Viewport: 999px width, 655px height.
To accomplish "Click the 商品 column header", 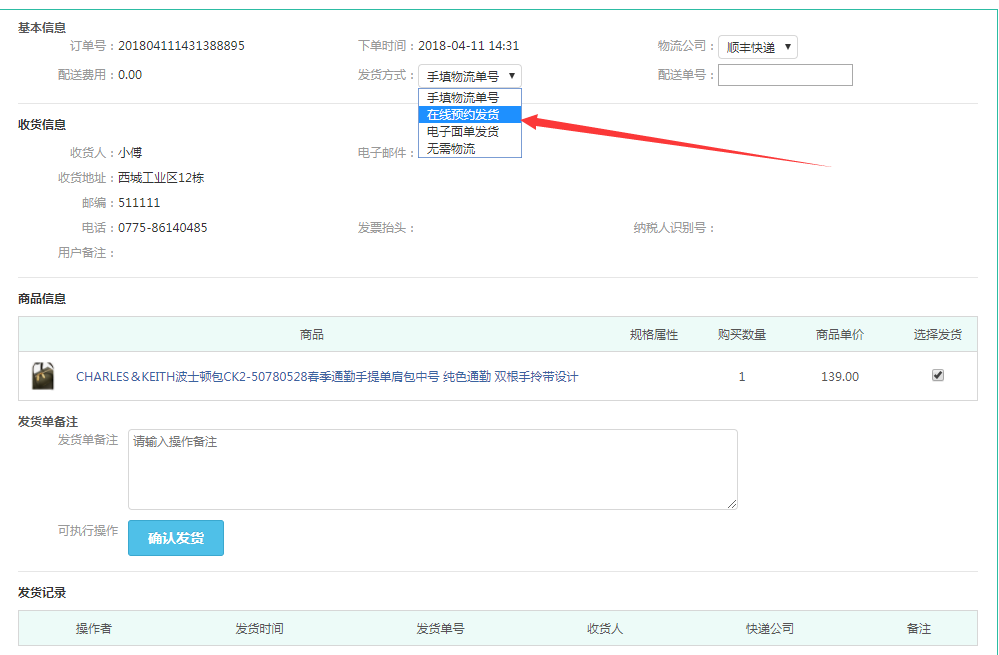I will [312, 335].
